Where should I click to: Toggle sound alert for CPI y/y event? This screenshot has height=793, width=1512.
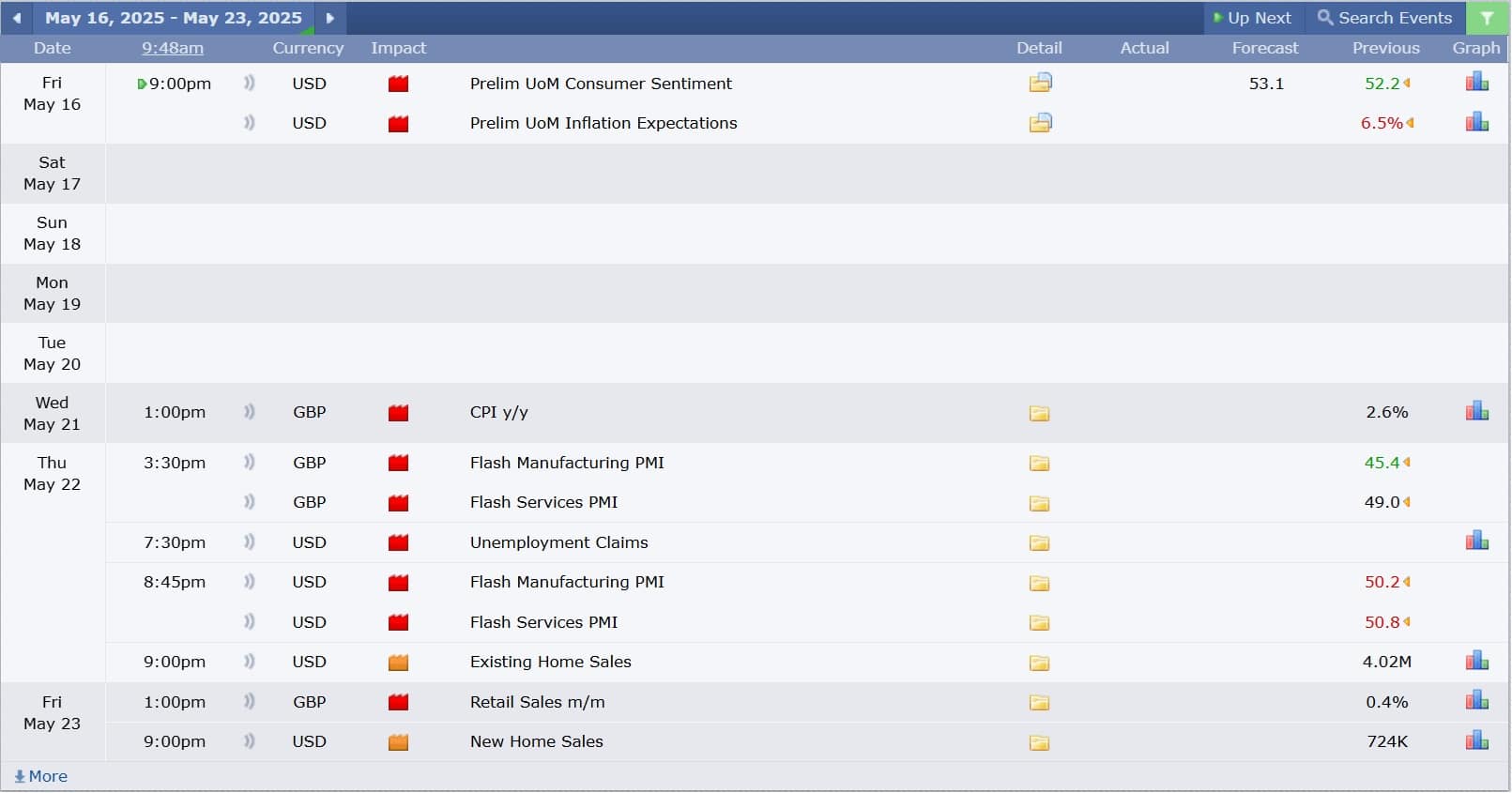249,411
